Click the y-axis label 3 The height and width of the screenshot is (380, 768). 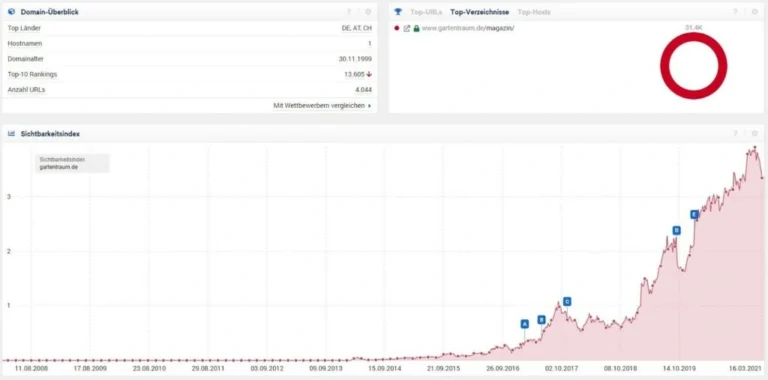[x=9, y=196]
